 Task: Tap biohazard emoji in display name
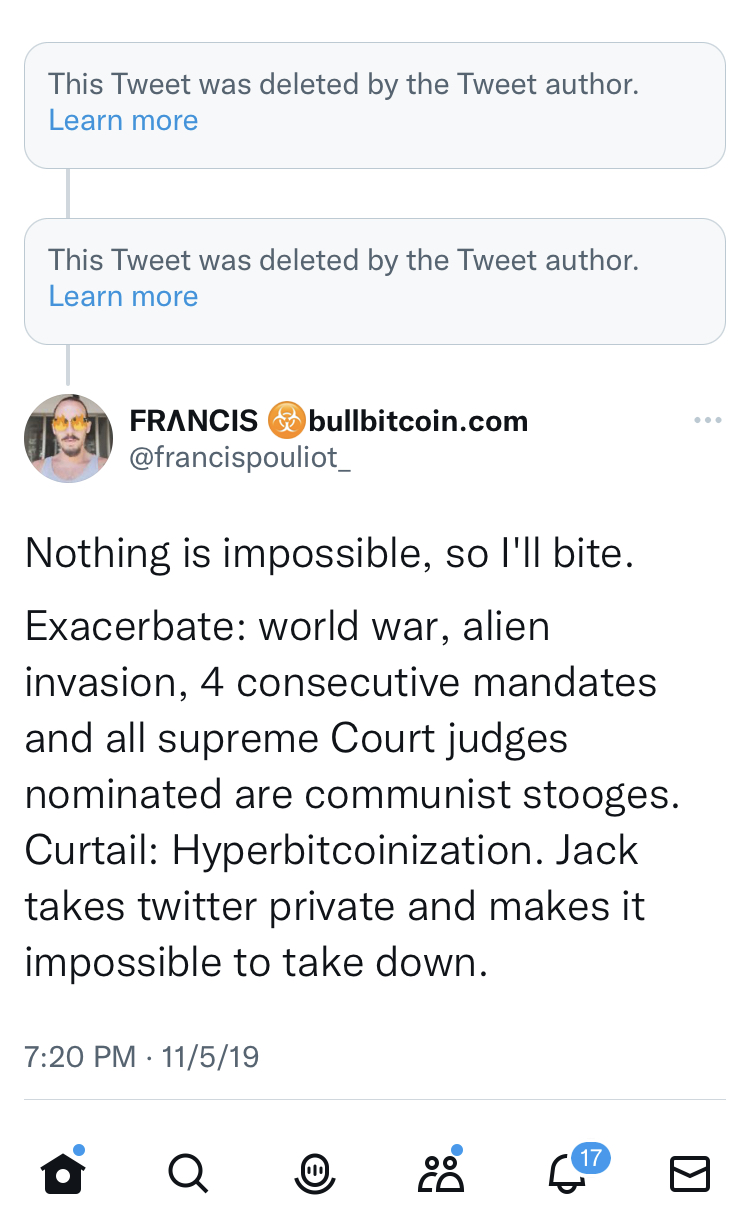285,421
